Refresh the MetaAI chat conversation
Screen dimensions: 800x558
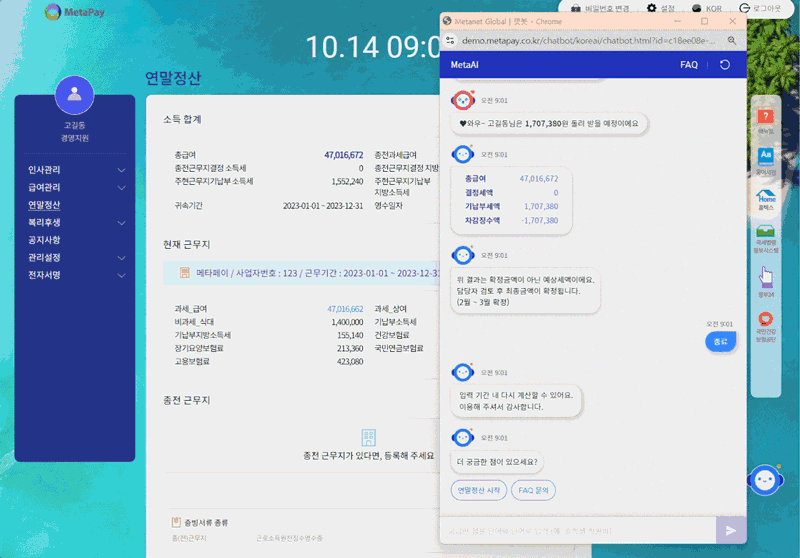(725, 65)
